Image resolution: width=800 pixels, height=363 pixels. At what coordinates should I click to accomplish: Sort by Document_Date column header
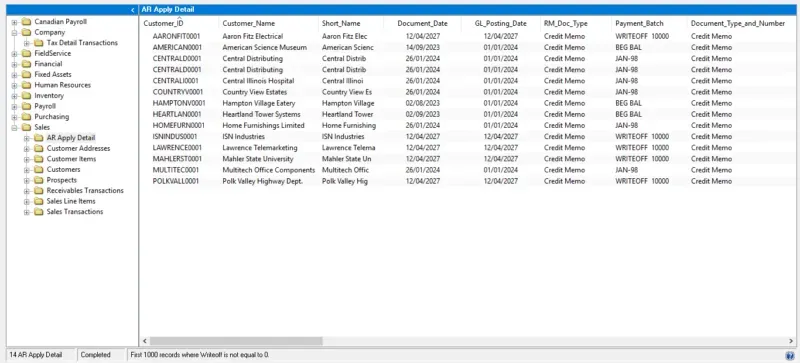click(x=422, y=23)
